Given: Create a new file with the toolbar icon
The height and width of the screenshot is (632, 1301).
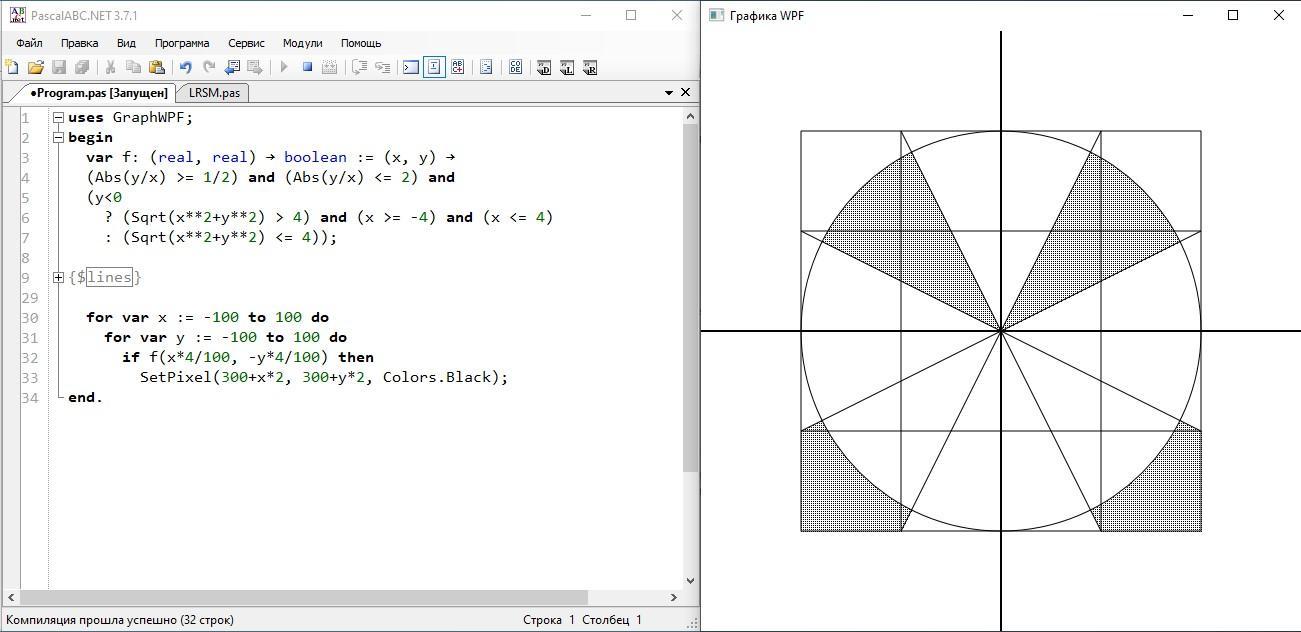Looking at the screenshot, I should click(12, 67).
